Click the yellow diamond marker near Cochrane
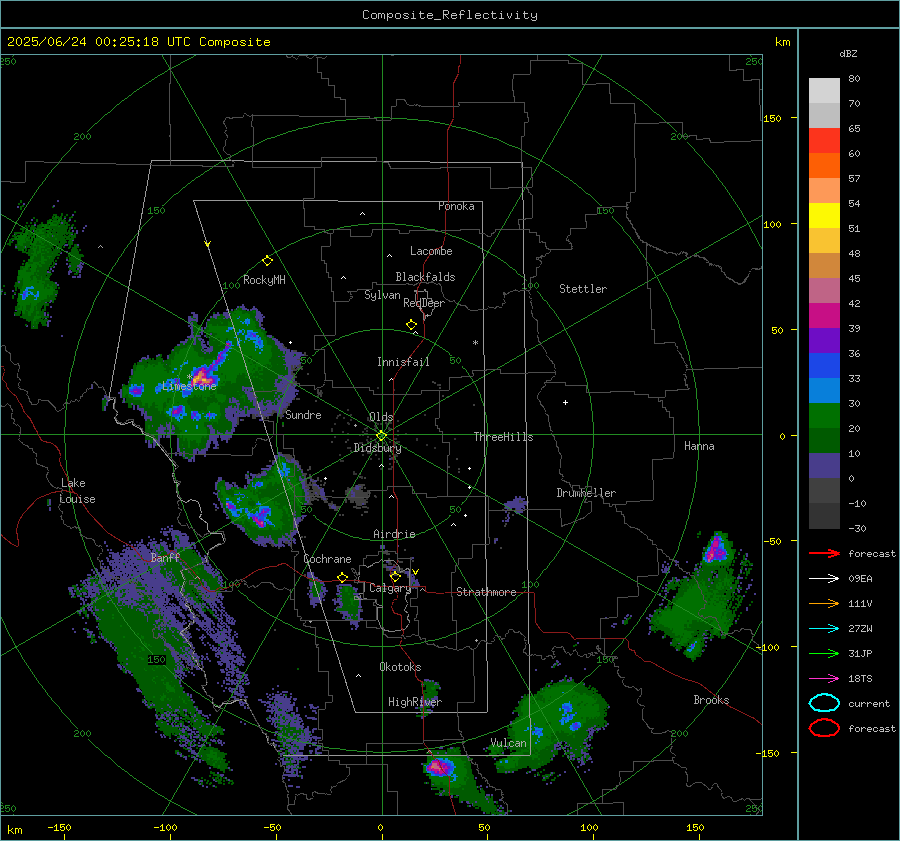The width and height of the screenshot is (900, 841). pos(343,578)
